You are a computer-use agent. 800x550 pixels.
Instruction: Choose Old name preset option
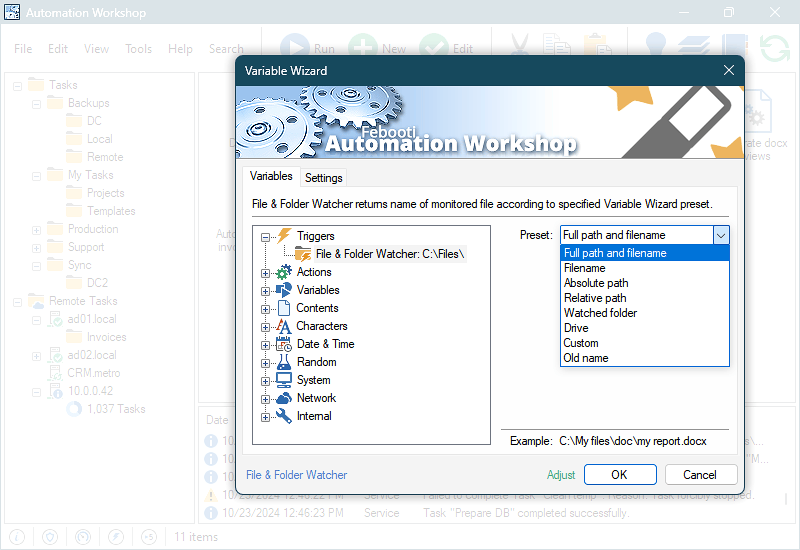tap(645, 358)
